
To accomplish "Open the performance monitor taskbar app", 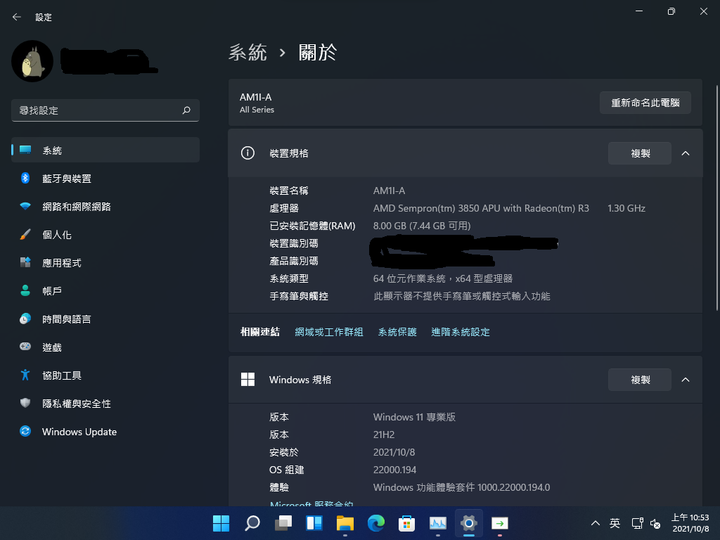I will tap(438, 523).
